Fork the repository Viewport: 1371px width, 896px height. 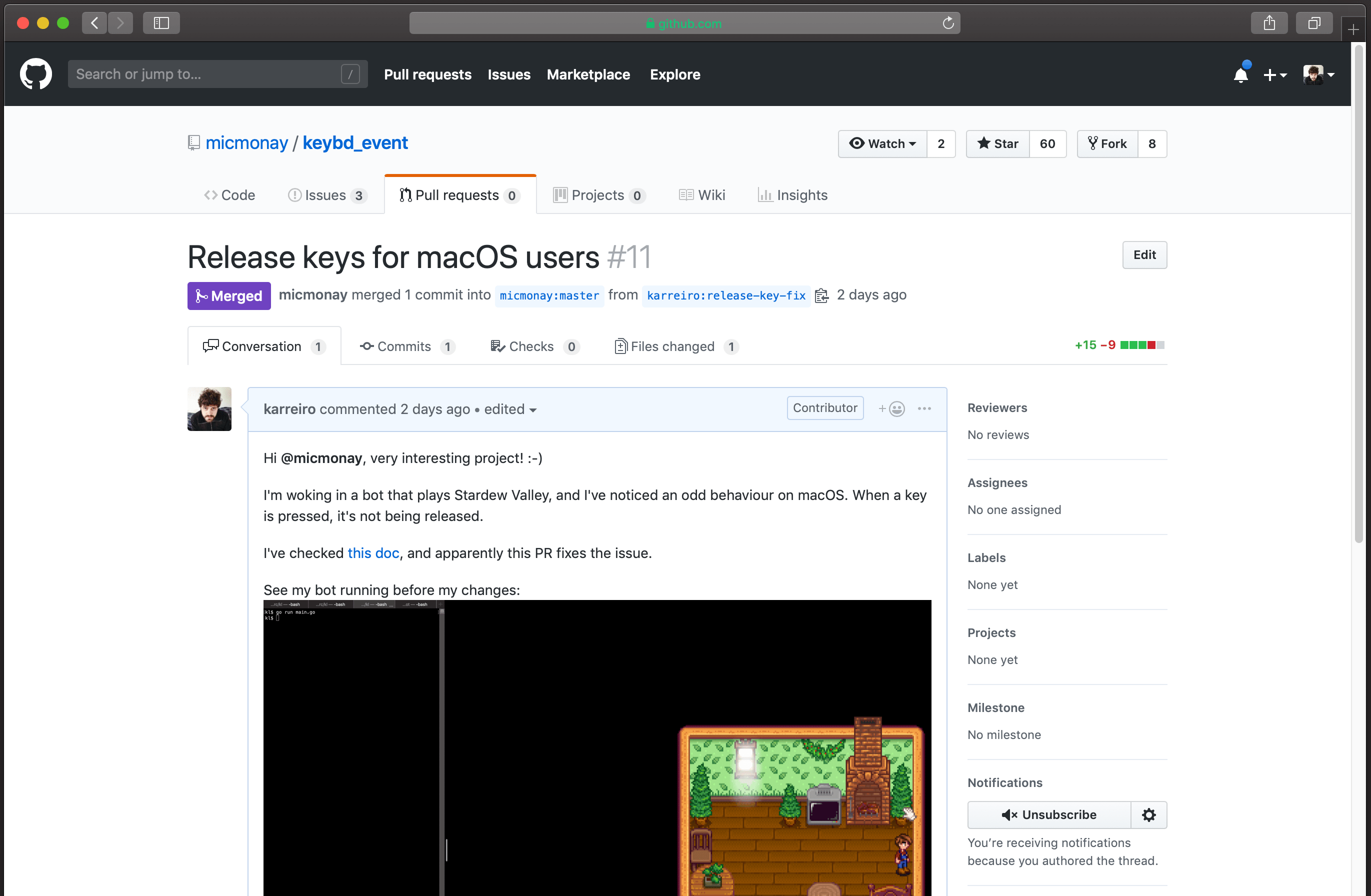1106,143
